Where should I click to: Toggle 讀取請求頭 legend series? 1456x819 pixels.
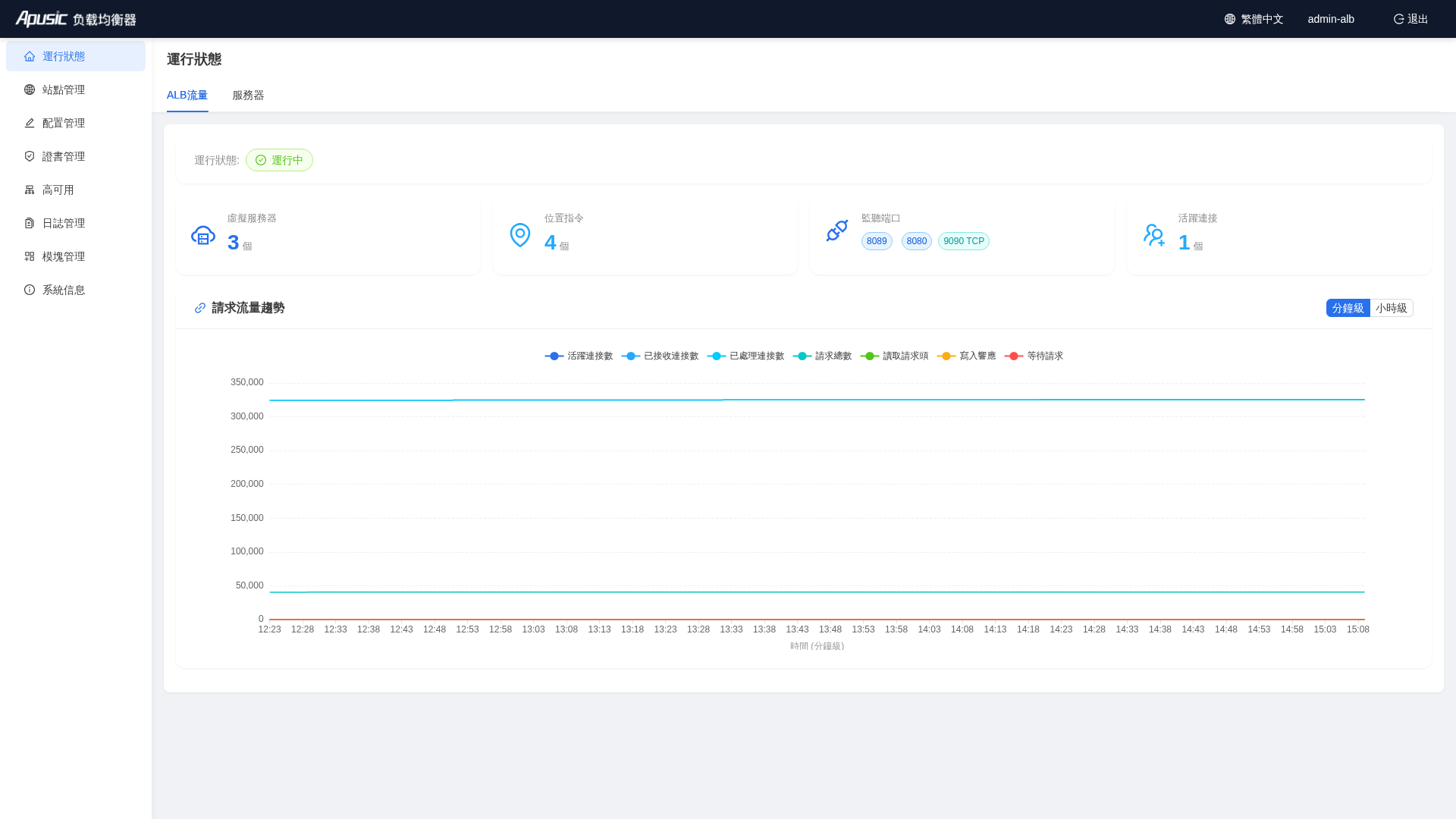point(894,356)
